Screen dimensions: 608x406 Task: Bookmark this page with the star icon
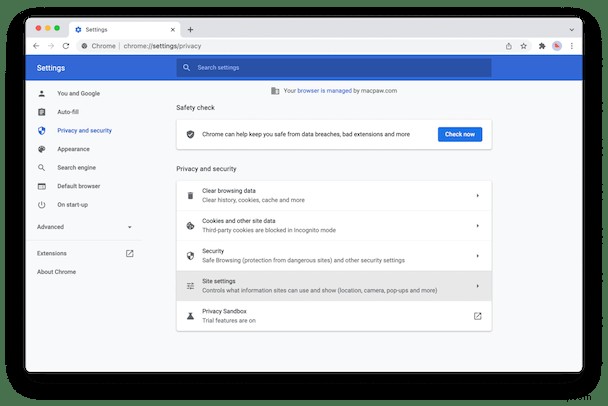523,46
